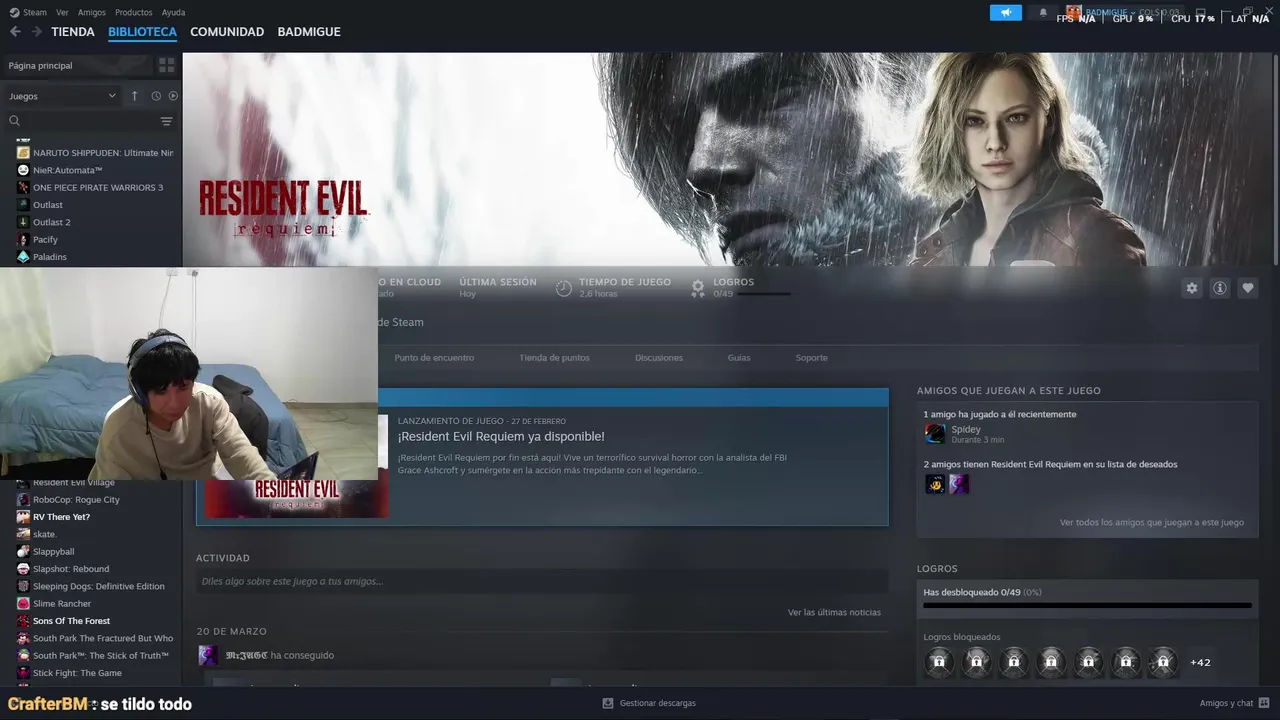Open the Amigos menu
This screenshot has width=1280, height=720.
[92, 12]
